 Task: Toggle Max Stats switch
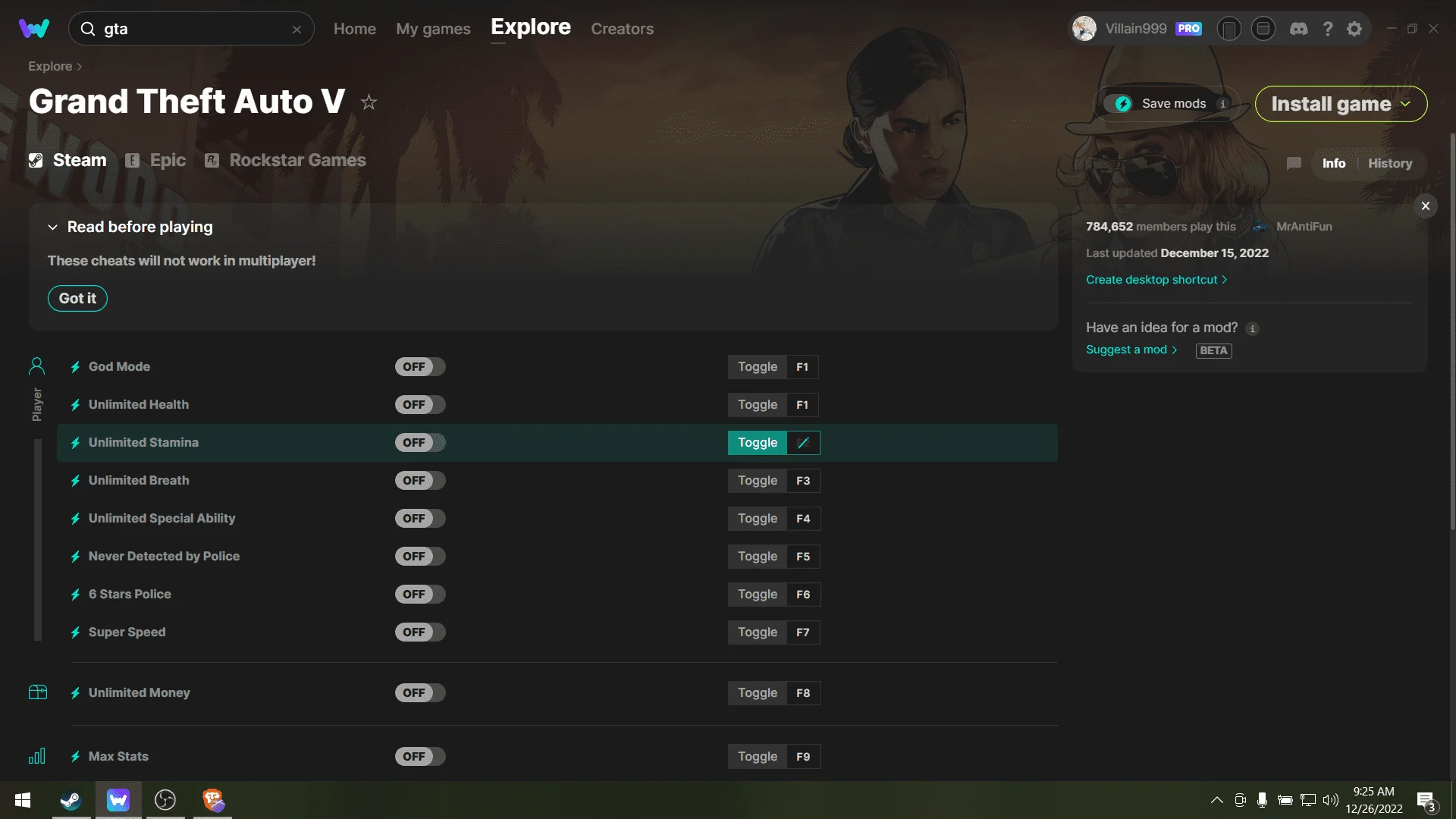(x=419, y=757)
